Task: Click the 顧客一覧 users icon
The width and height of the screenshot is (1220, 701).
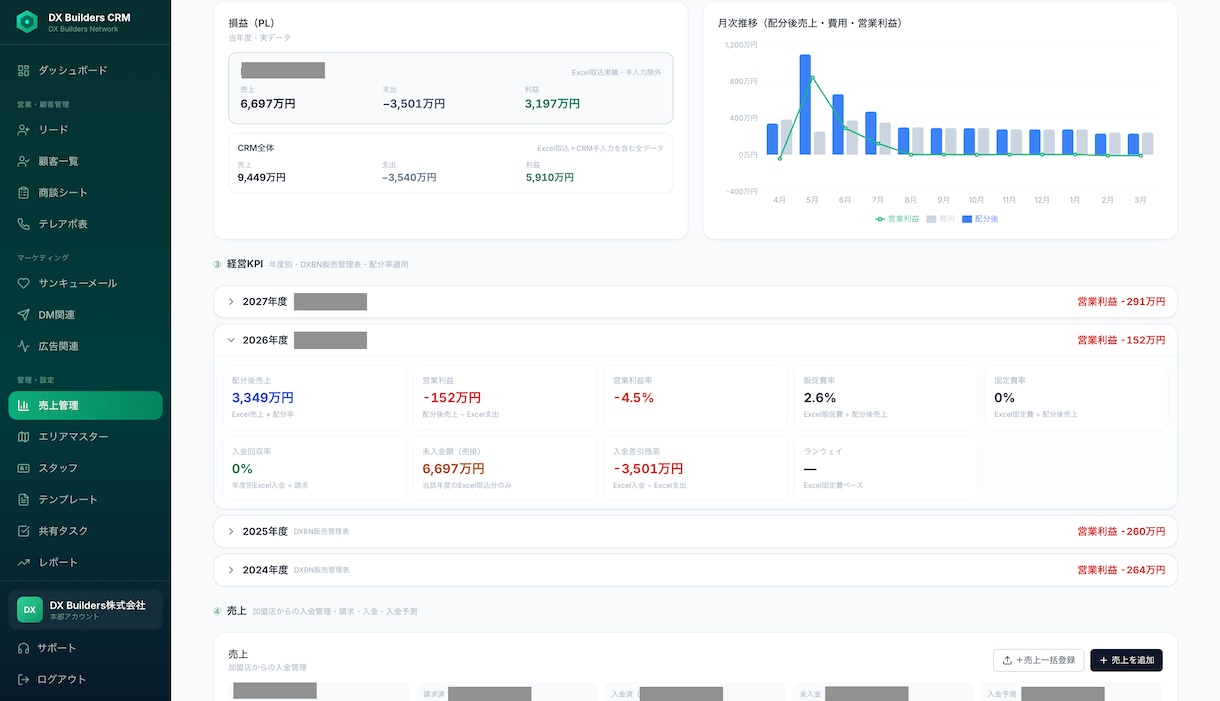Action: tap(24, 161)
